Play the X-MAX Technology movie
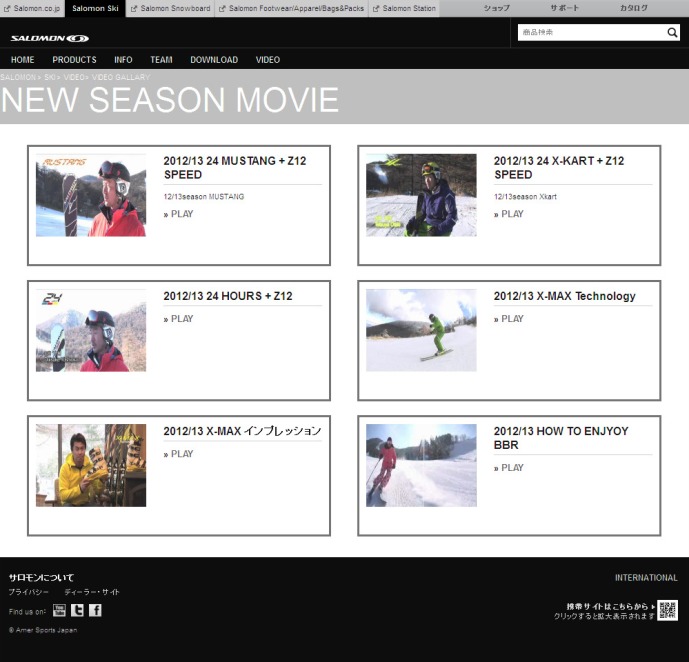 pyautogui.click(x=509, y=319)
